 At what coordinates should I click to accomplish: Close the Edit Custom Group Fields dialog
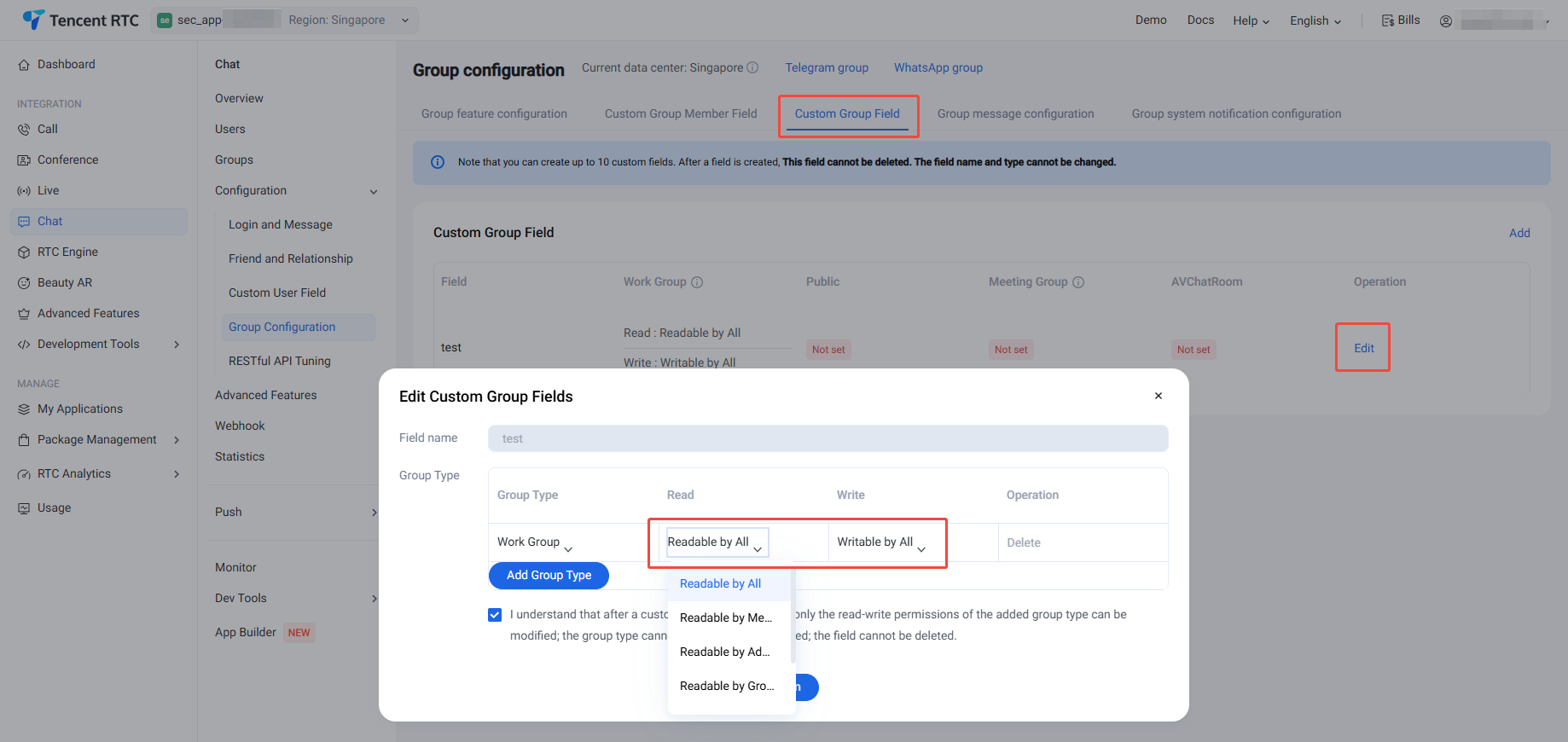click(x=1158, y=396)
